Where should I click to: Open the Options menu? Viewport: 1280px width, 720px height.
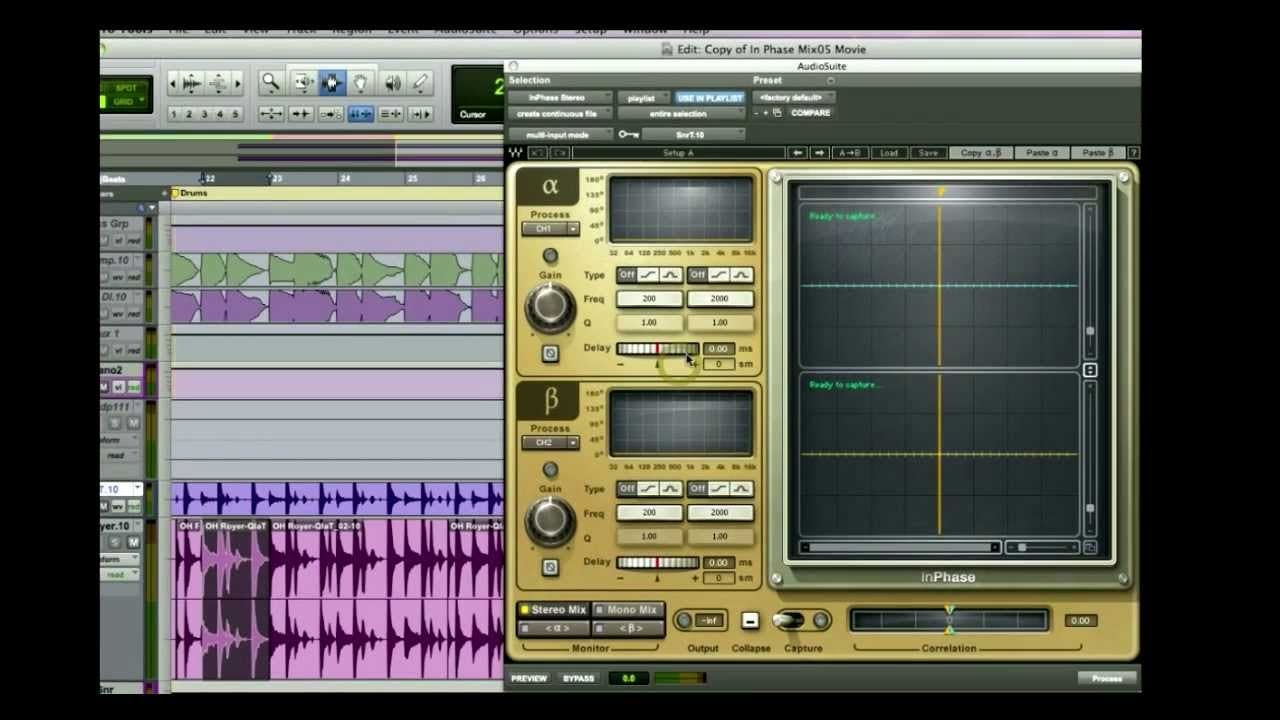pos(536,30)
